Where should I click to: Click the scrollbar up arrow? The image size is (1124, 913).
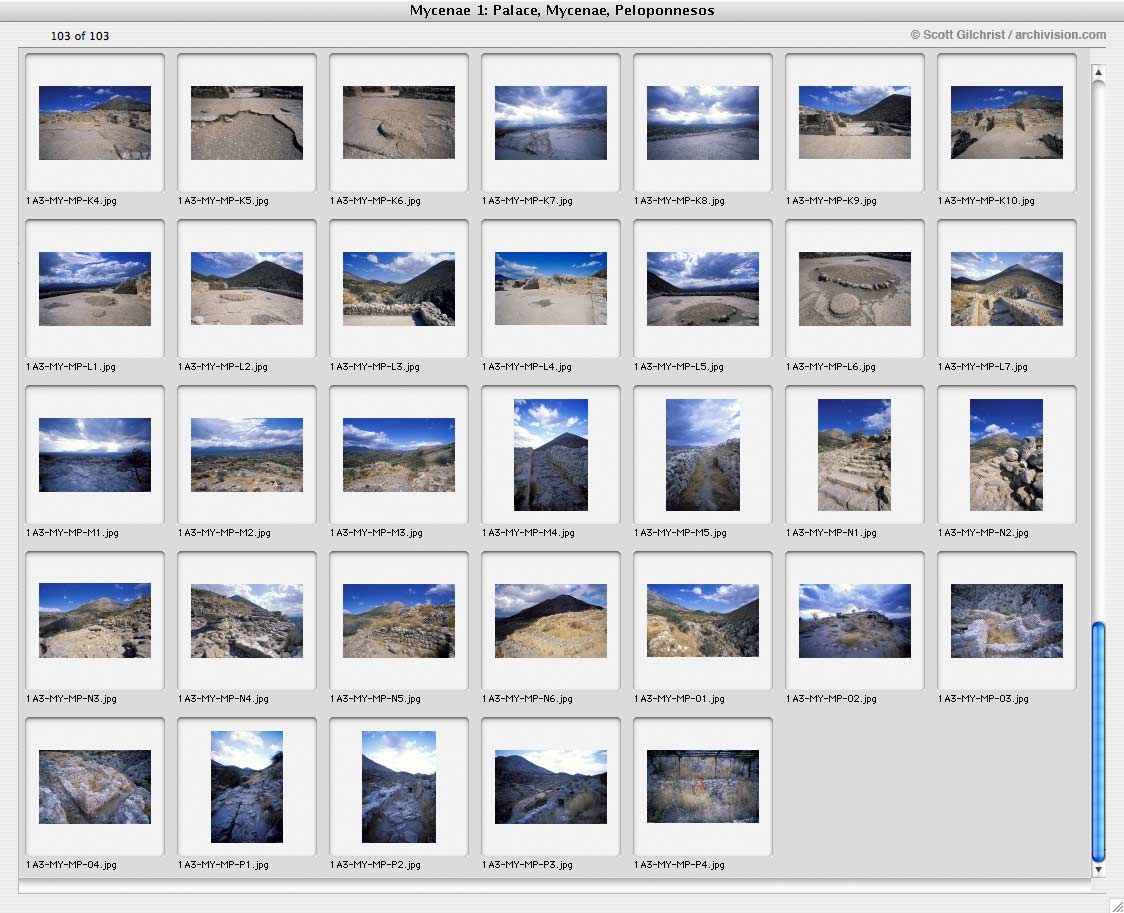[1097, 72]
